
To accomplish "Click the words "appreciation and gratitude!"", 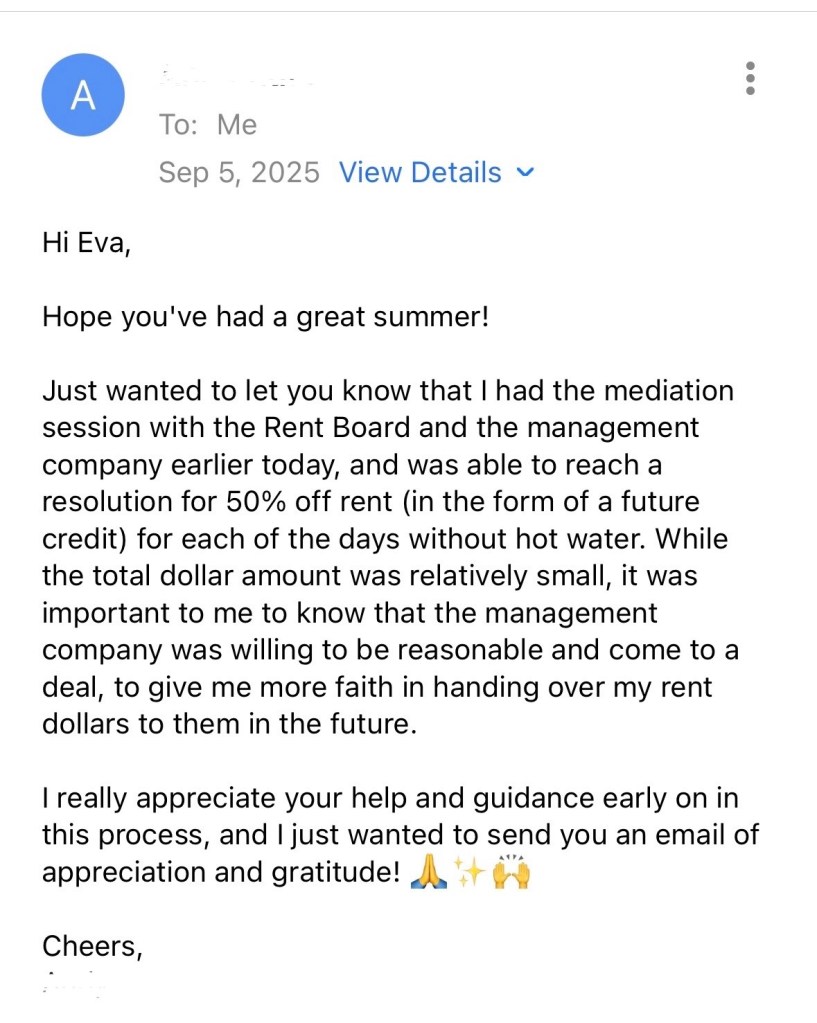I will tap(221, 873).
